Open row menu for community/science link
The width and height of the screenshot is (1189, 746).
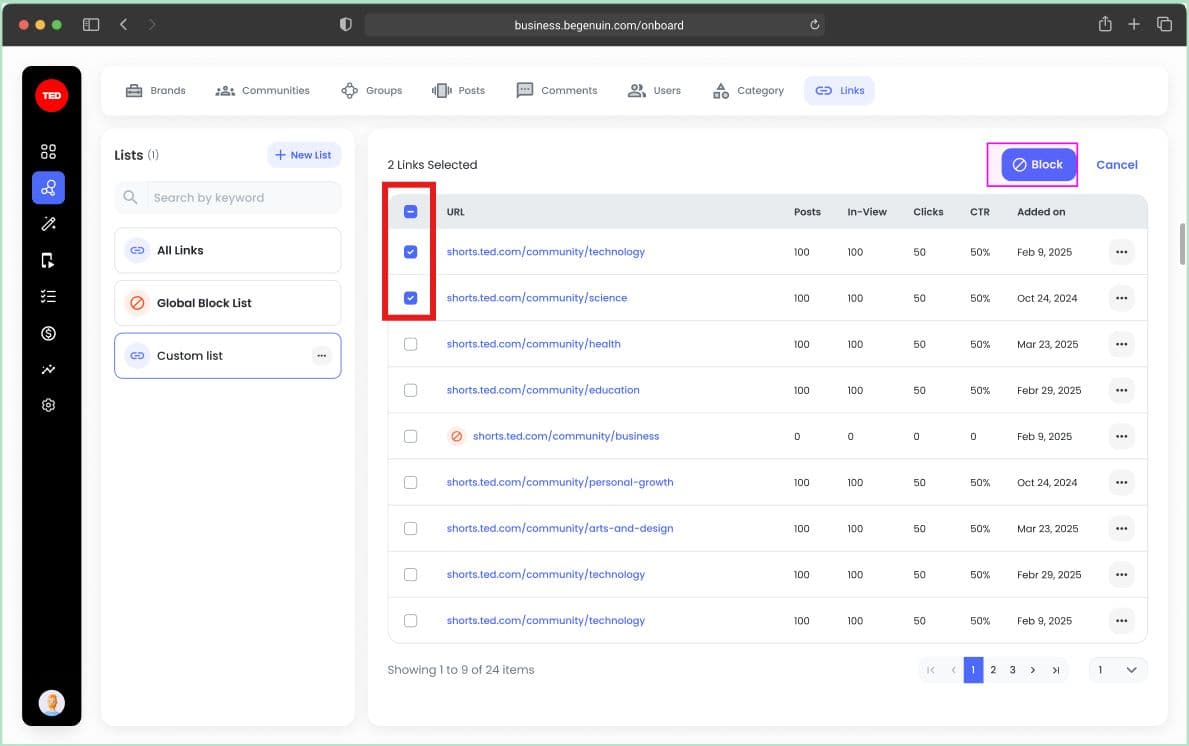tap(1122, 298)
